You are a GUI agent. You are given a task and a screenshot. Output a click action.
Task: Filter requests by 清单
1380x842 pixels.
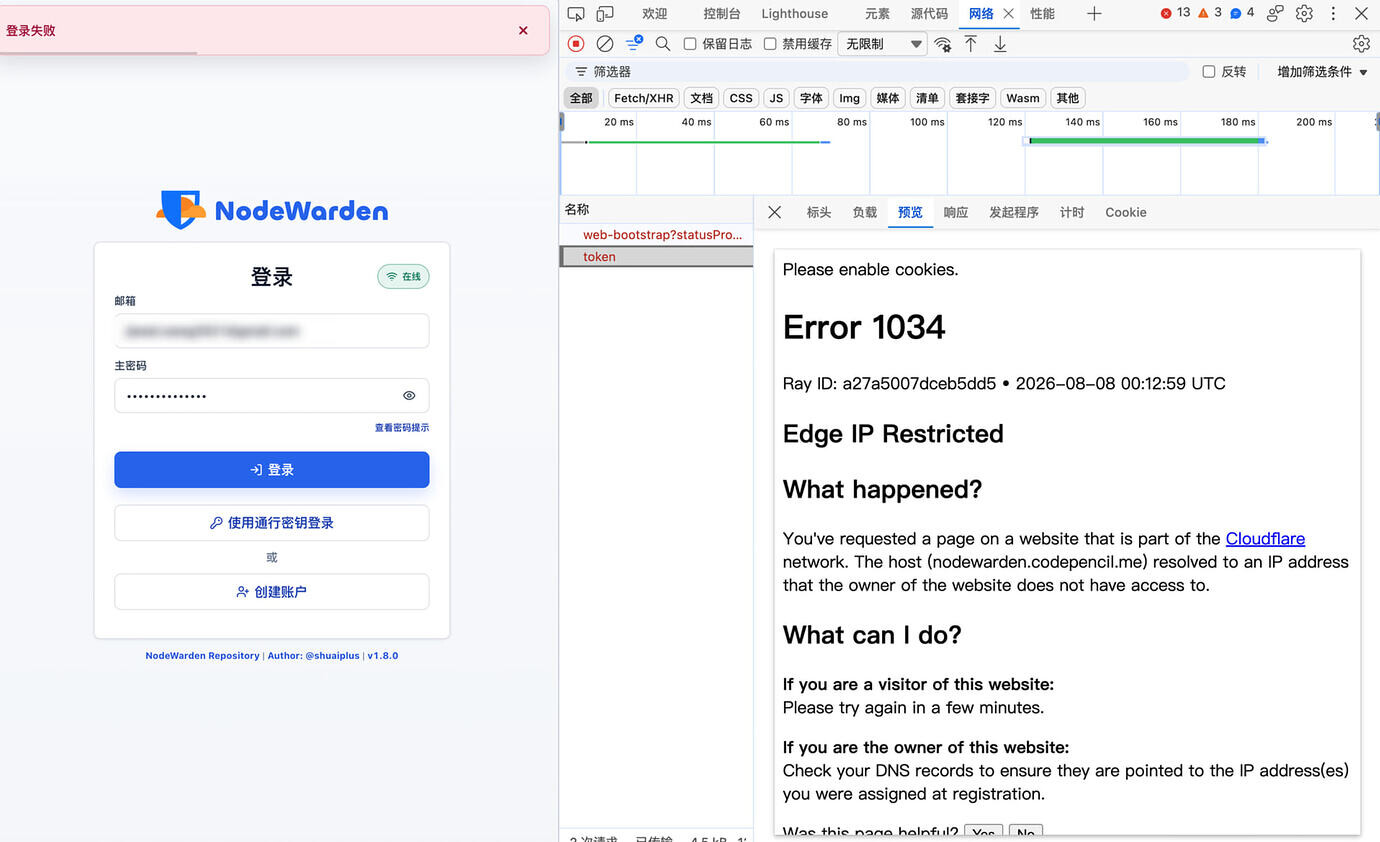[927, 98]
